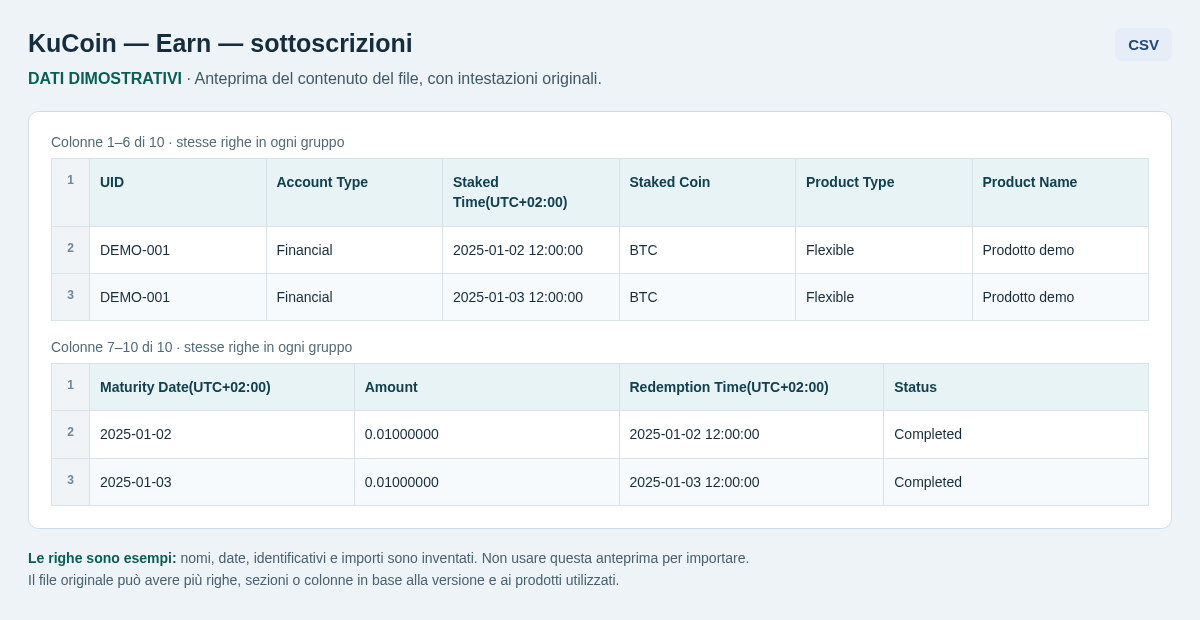1200x620 pixels.
Task: Click the Staked Time(UTC+02:00) header
Action: pyautogui.click(x=531, y=192)
